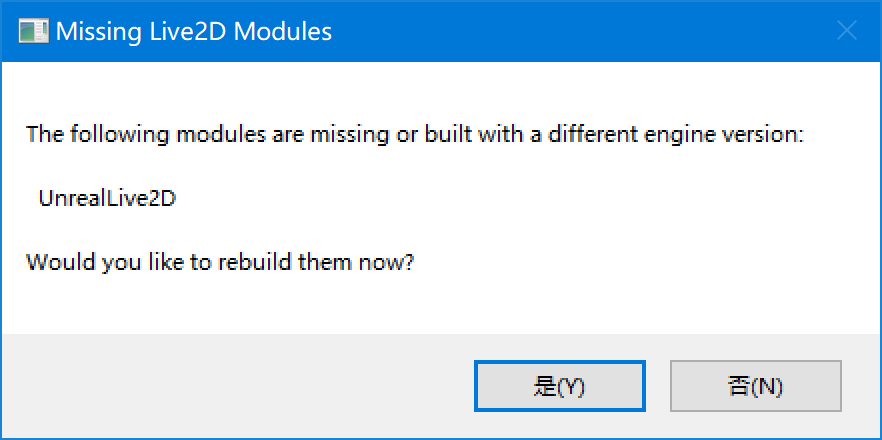Select the UnrealLive2D module name text
This screenshot has height=440, width=882.
coord(107,199)
